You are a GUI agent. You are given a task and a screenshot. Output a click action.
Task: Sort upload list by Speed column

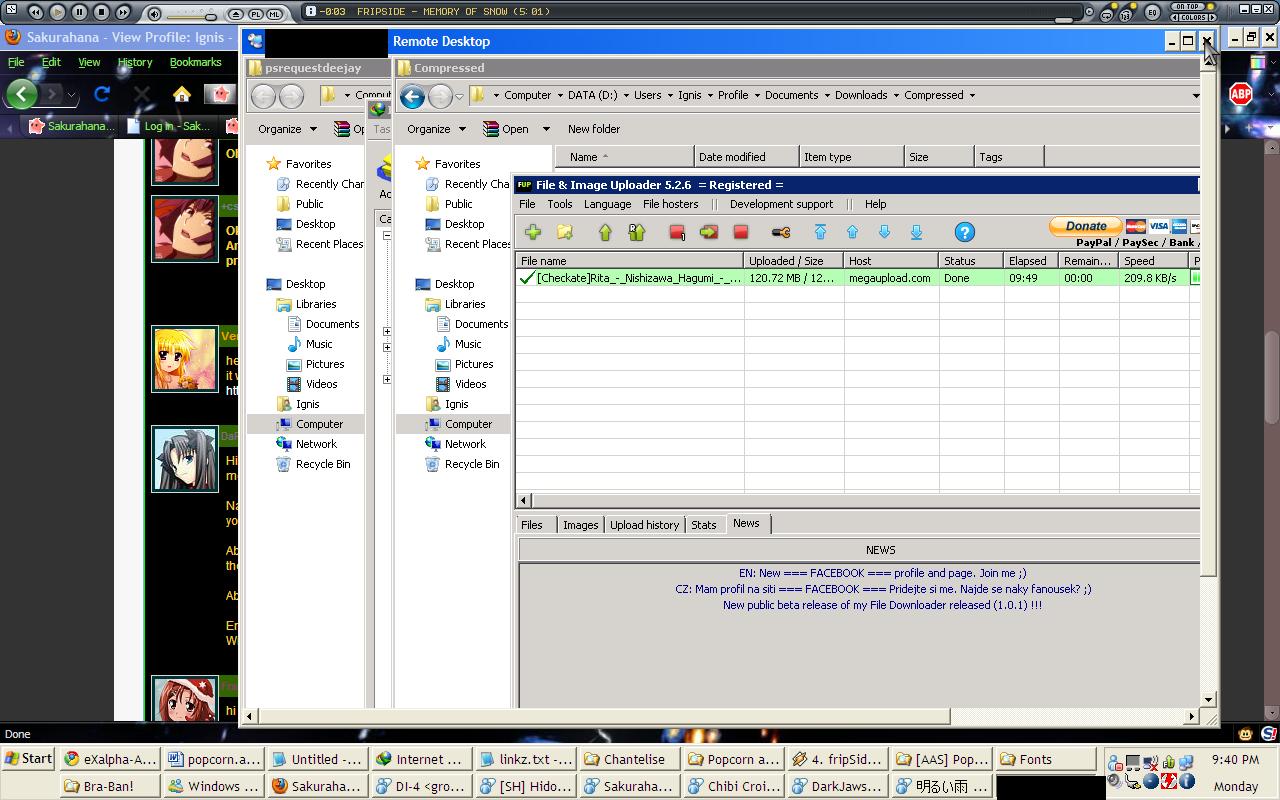[x=1153, y=261]
